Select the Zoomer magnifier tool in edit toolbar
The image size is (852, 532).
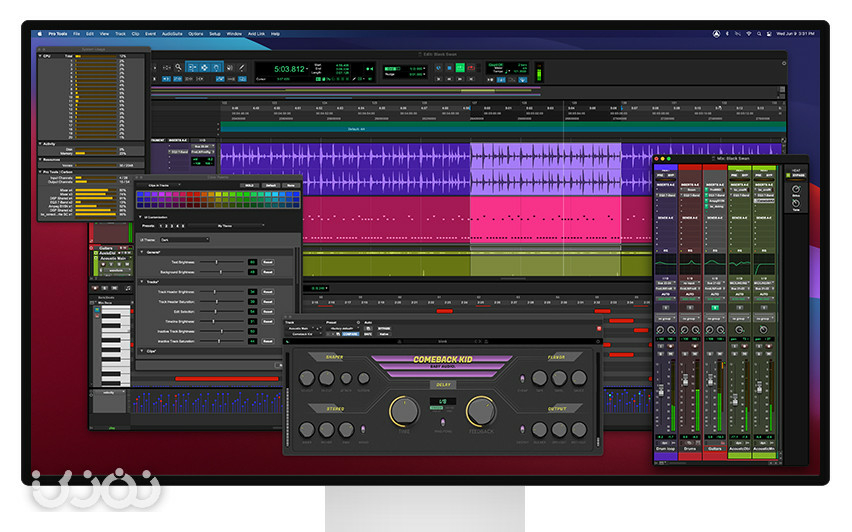pyautogui.click(x=178, y=67)
